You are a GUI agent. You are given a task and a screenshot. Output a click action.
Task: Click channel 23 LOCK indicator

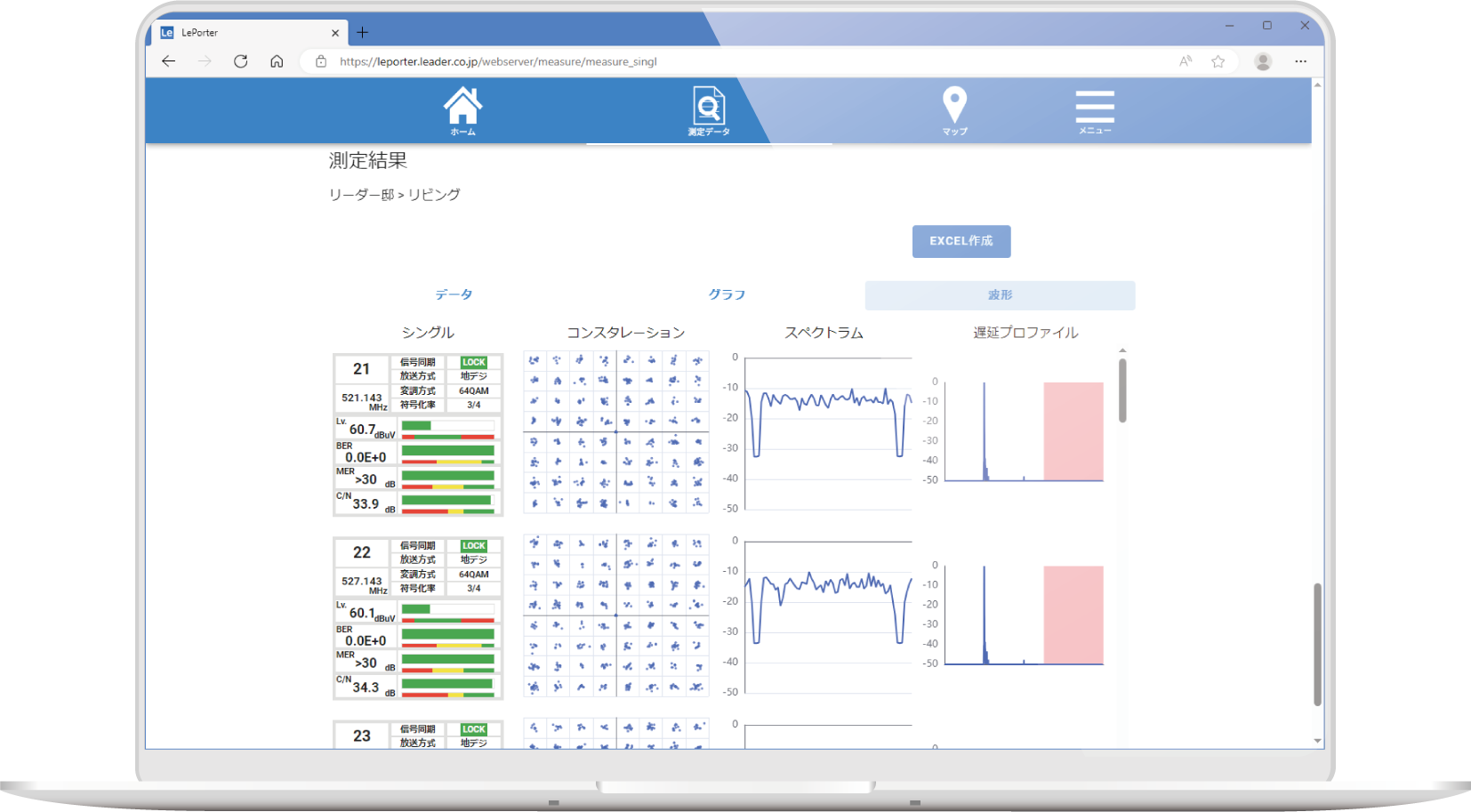[x=474, y=729]
